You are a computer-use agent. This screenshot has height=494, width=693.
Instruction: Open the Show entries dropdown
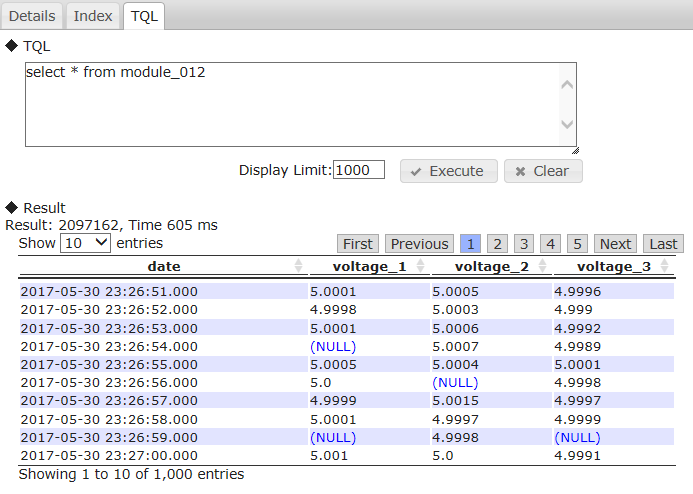(85, 243)
